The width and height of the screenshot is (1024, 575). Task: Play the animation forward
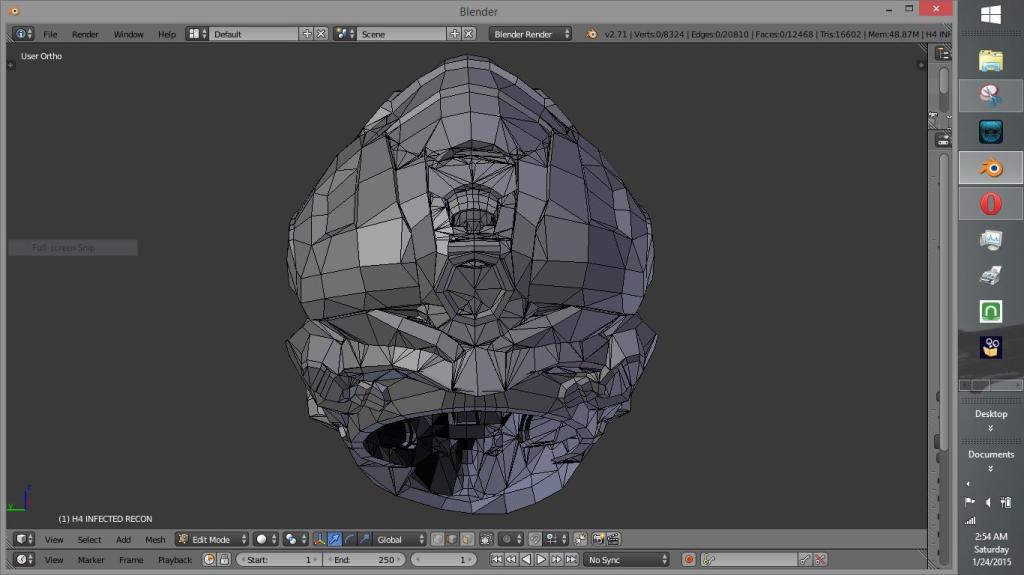541,559
